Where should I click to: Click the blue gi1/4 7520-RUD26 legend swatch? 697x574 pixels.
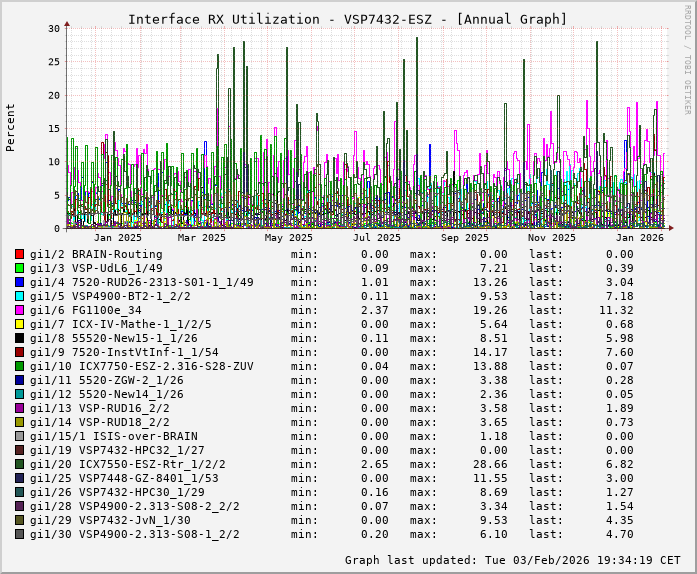(19, 282)
